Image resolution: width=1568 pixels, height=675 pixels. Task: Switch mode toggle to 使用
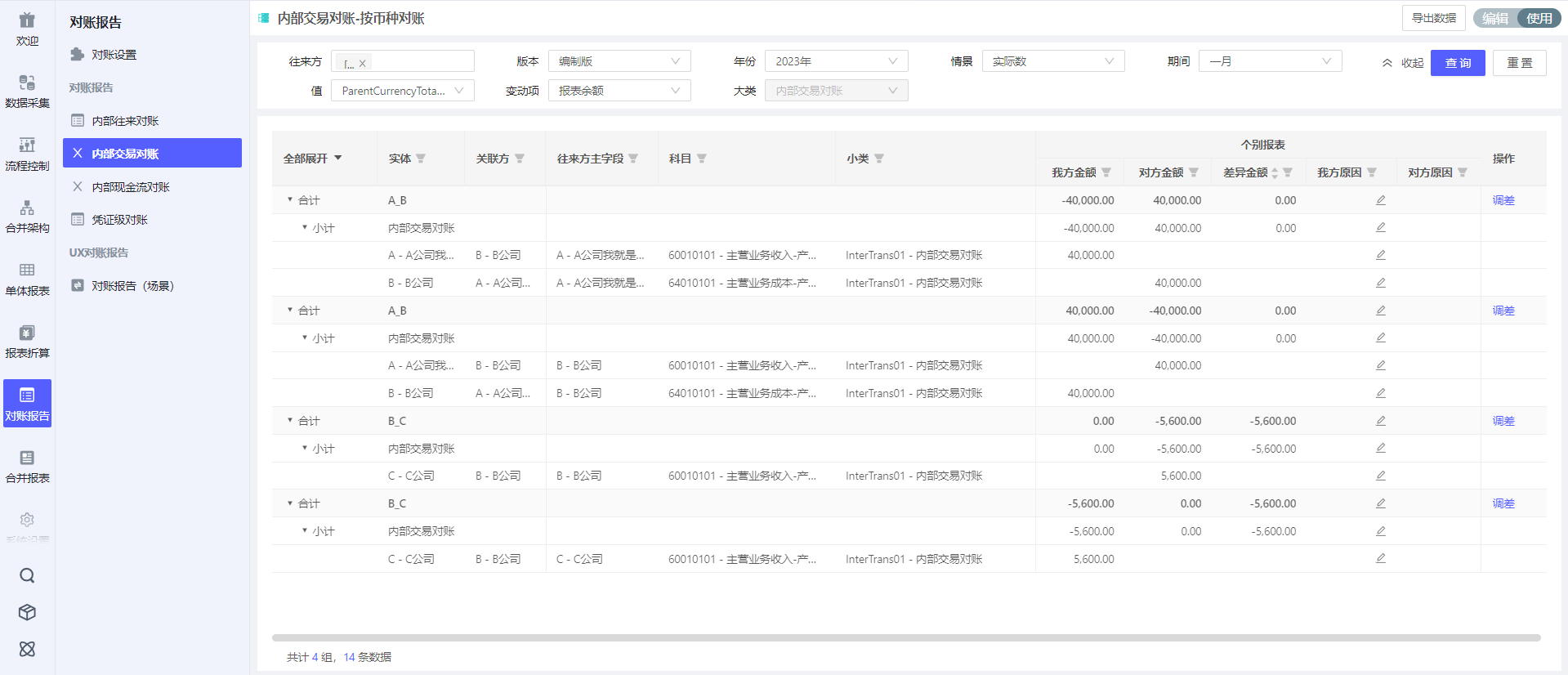pos(1539,18)
